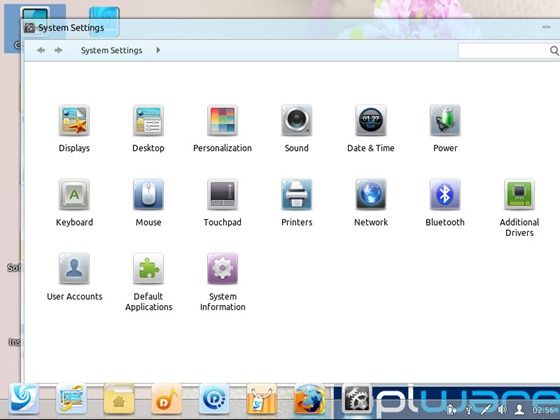Click the user tray icon
The height and width of the screenshot is (420, 560).
point(519,409)
